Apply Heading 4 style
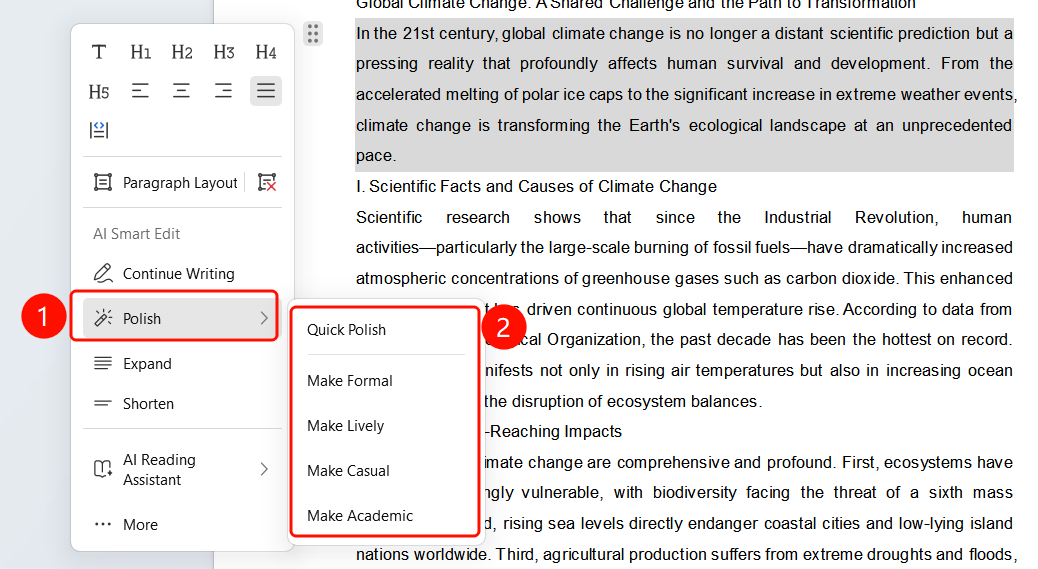 pos(265,52)
